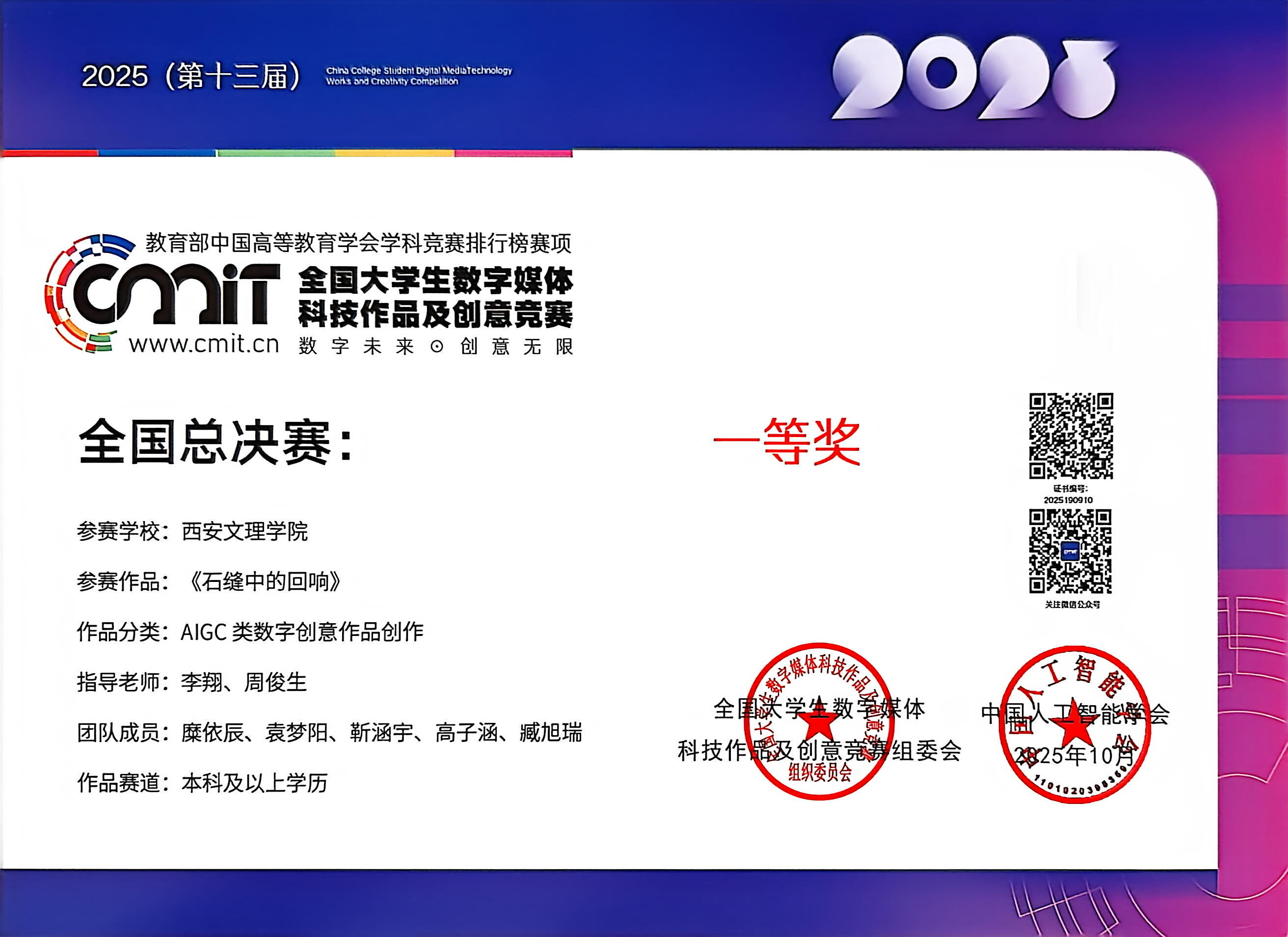
Task: Click the AI society red seal
Action: click(x=1074, y=724)
